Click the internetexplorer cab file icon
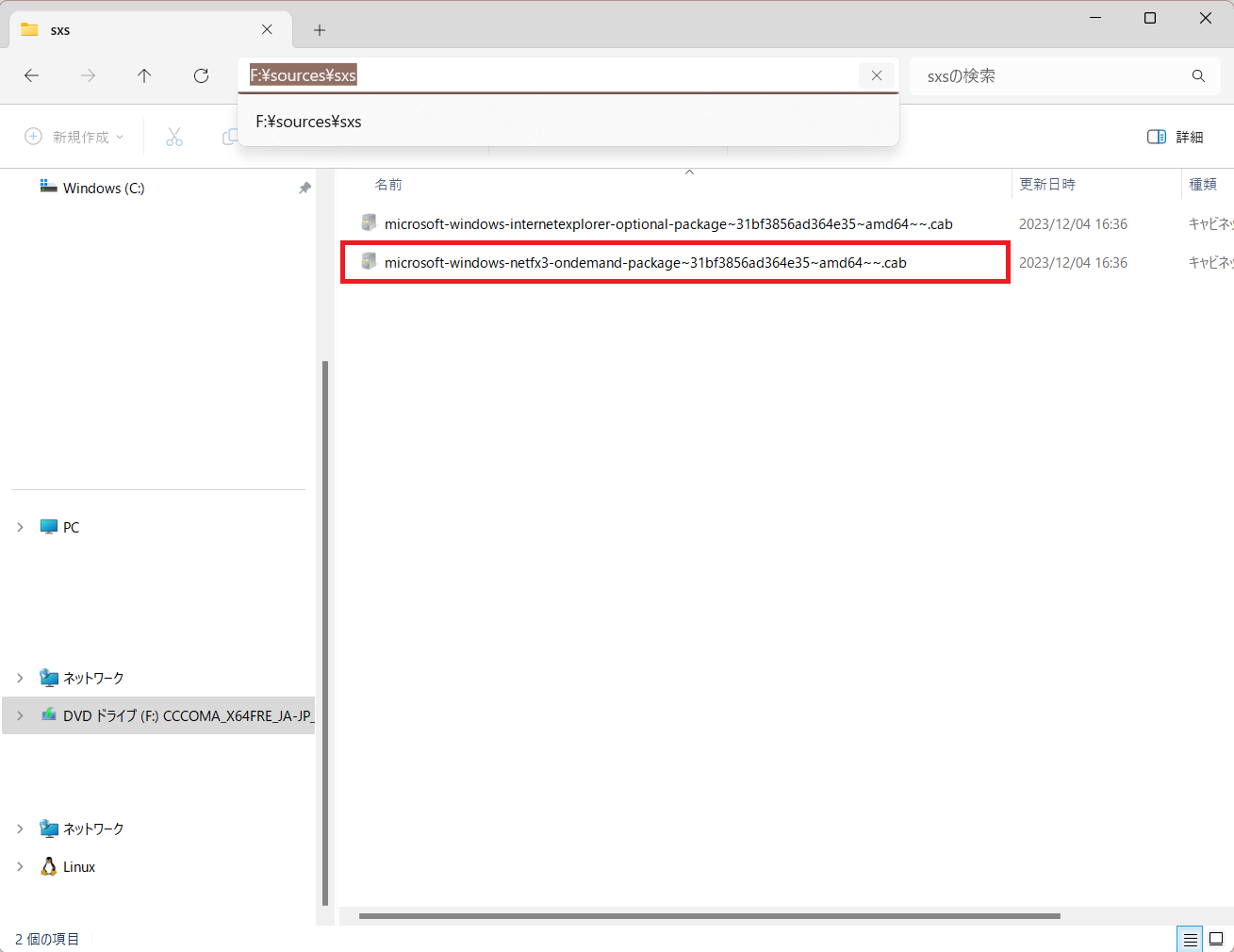The image size is (1234, 952). pos(369,223)
